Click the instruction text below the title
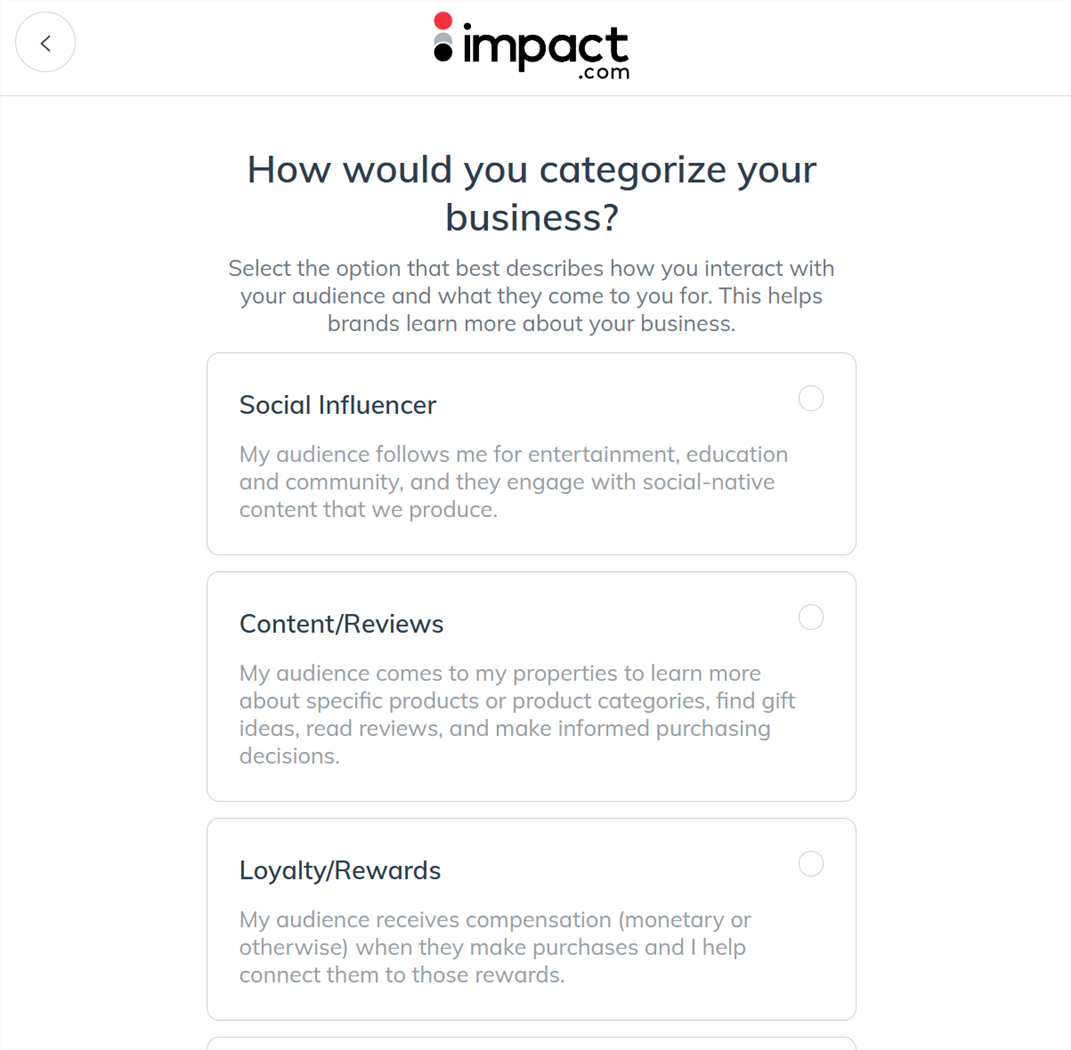The width and height of the screenshot is (1071, 1050). pyautogui.click(x=531, y=296)
